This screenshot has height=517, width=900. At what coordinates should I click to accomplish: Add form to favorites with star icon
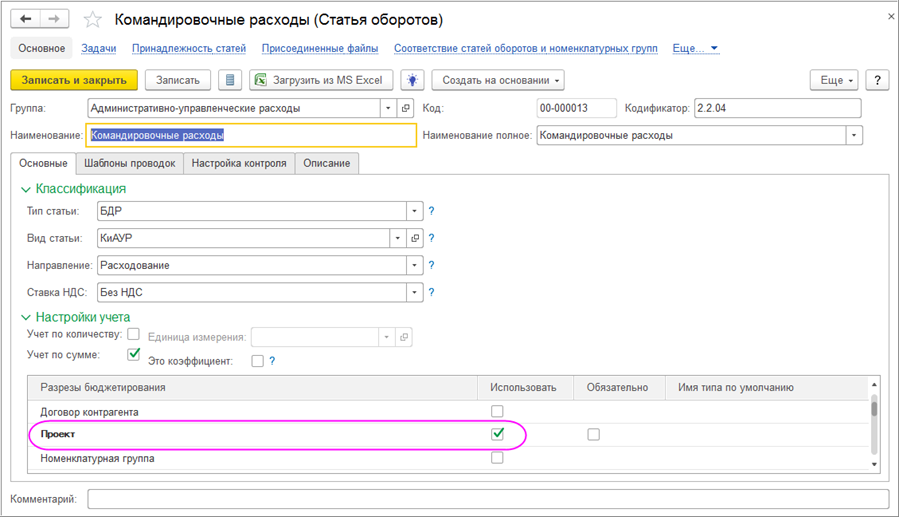92,20
